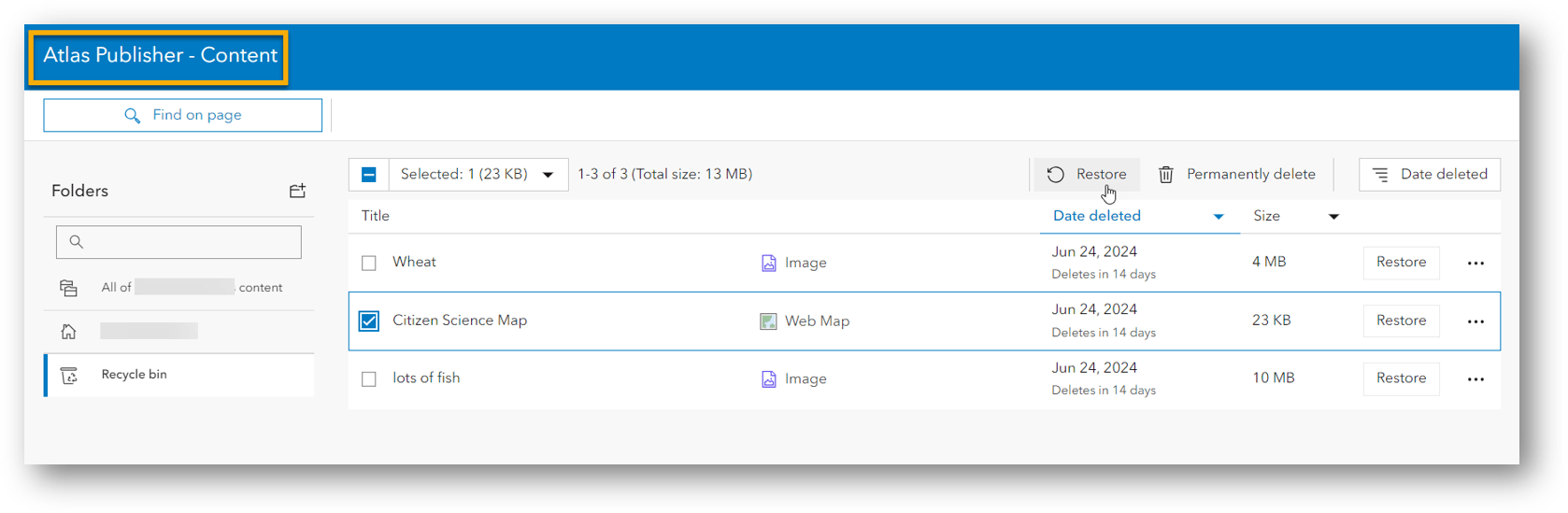Click Permanently delete button

[x=1236, y=175]
